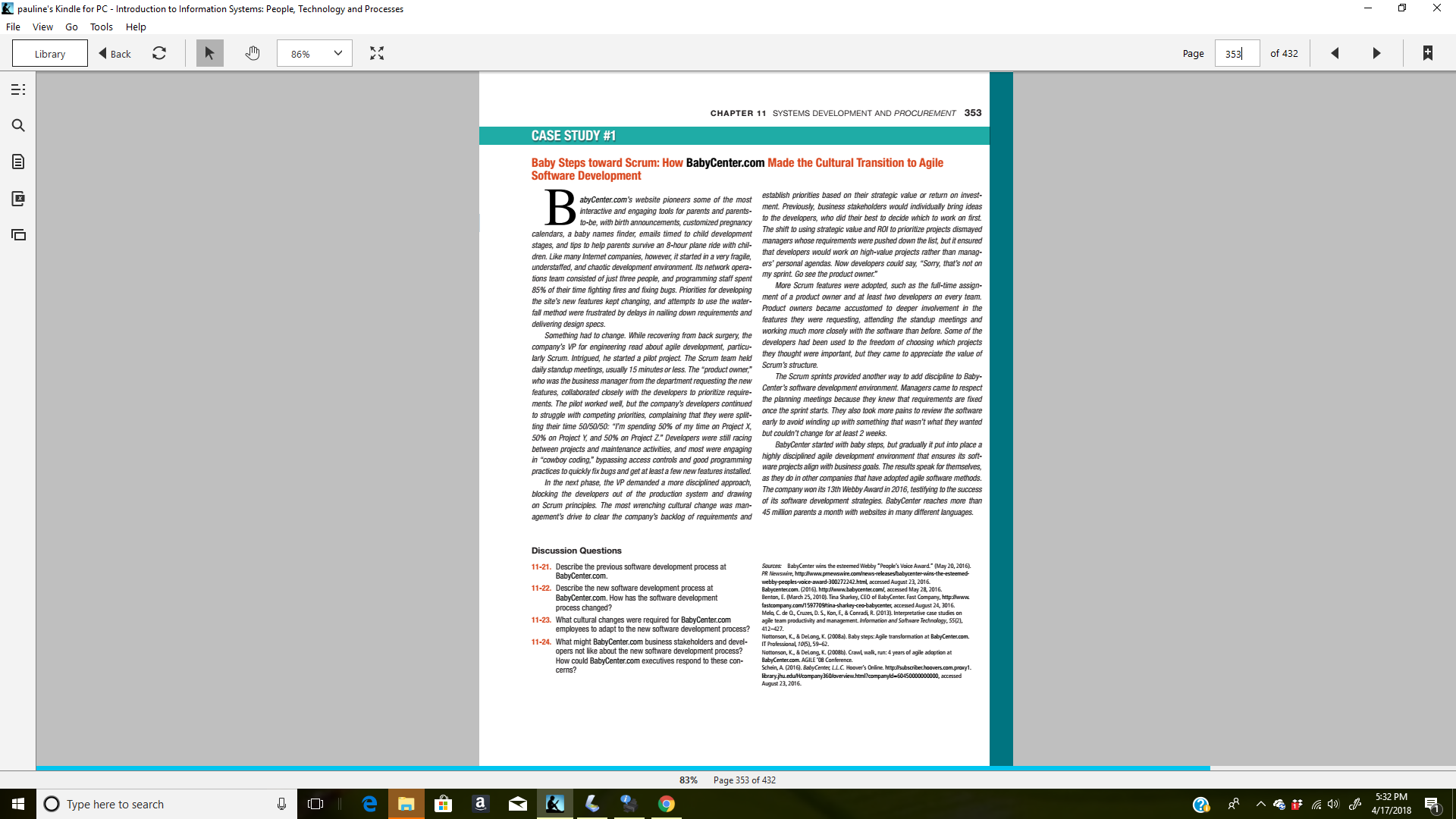The image size is (1456, 819).
Task: Click the Back button
Action: pyautogui.click(x=115, y=54)
